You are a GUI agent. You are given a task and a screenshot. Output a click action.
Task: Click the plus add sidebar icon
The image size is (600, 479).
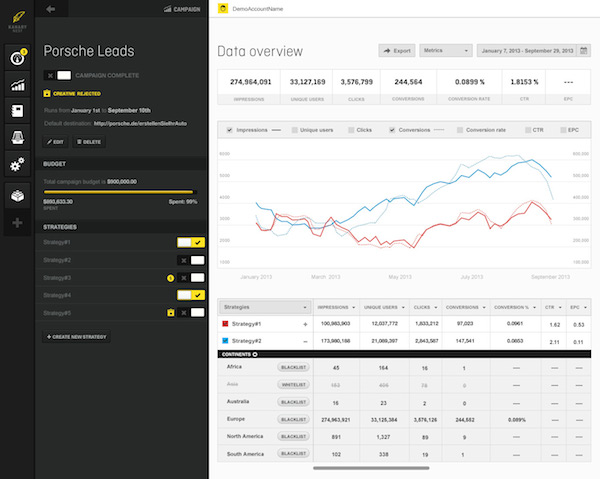click(x=17, y=223)
